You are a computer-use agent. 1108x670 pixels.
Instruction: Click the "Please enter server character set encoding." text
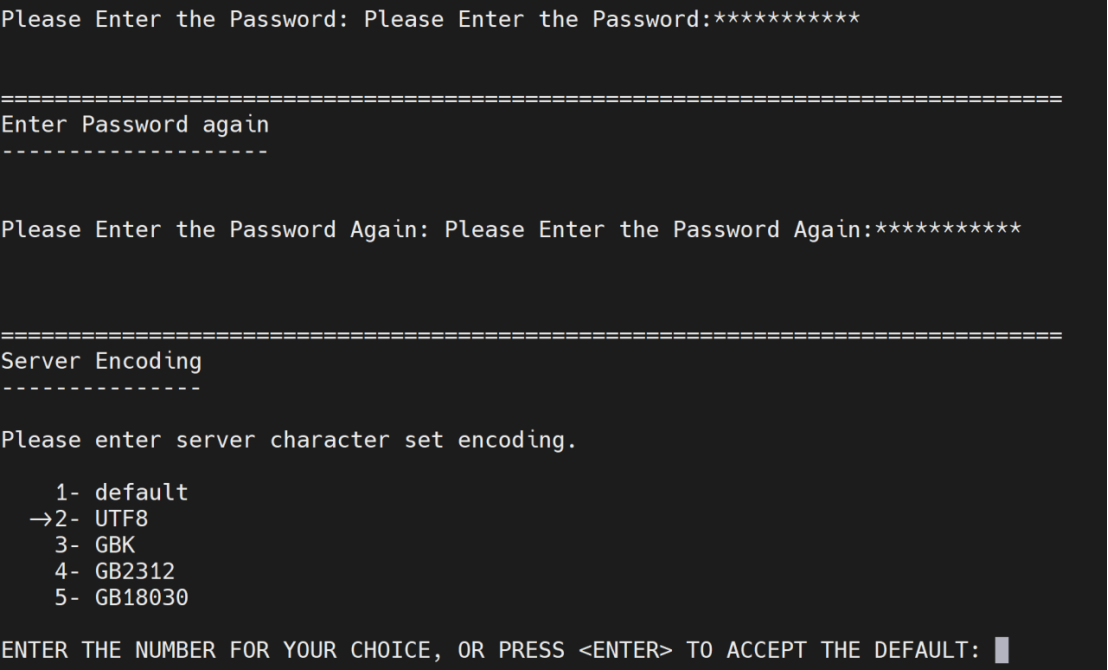pyautogui.click(x=289, y=439)
